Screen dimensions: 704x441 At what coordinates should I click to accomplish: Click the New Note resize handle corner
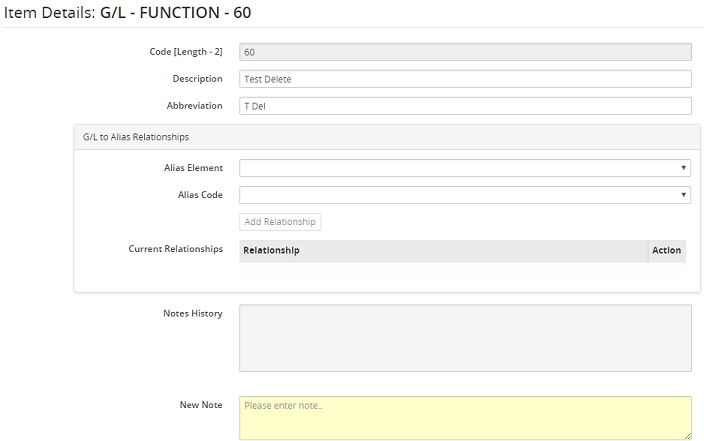click(687, 436)
